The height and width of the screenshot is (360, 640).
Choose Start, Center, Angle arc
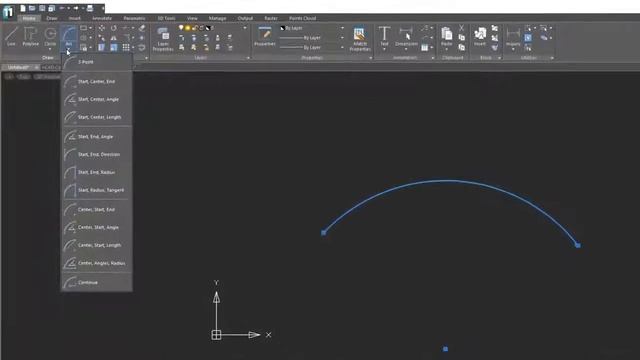[x=97, y=99]
